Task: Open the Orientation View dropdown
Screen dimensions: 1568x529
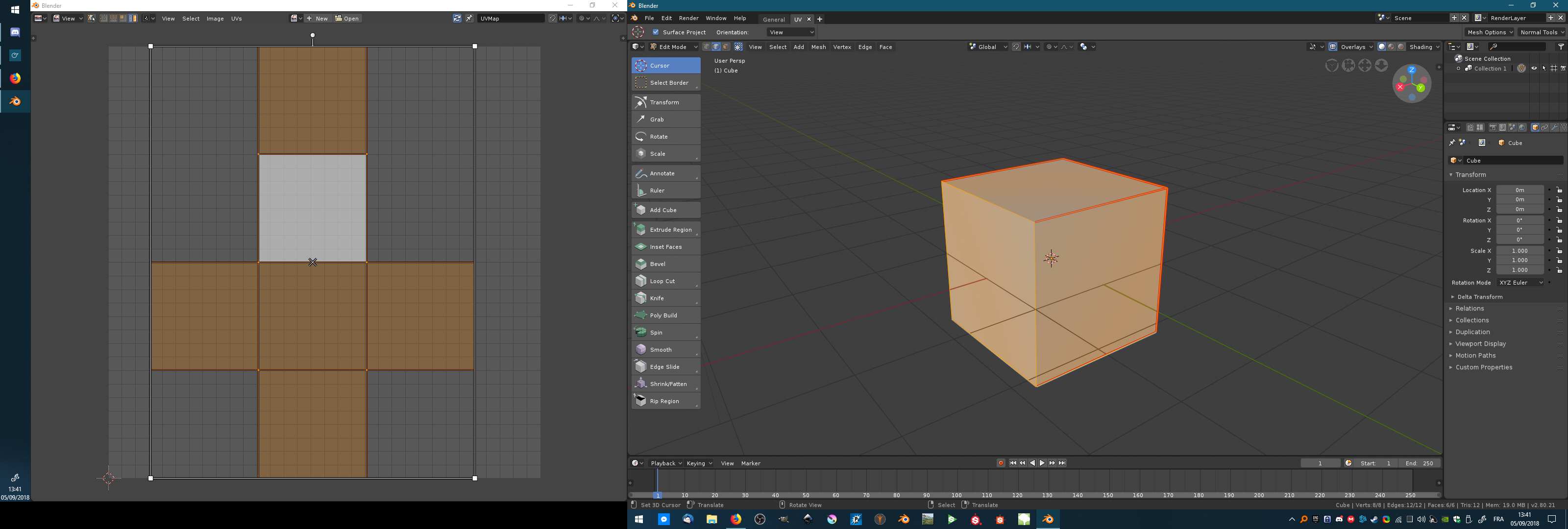Action: click(791, 32)
